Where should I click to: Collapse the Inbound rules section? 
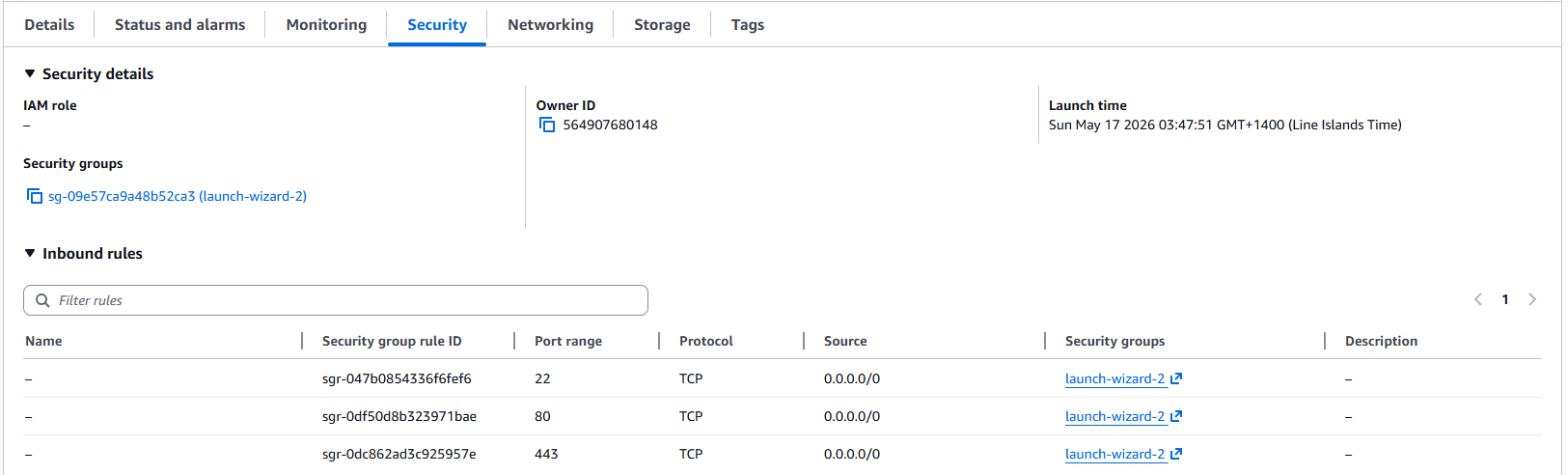tap(30, 253)
